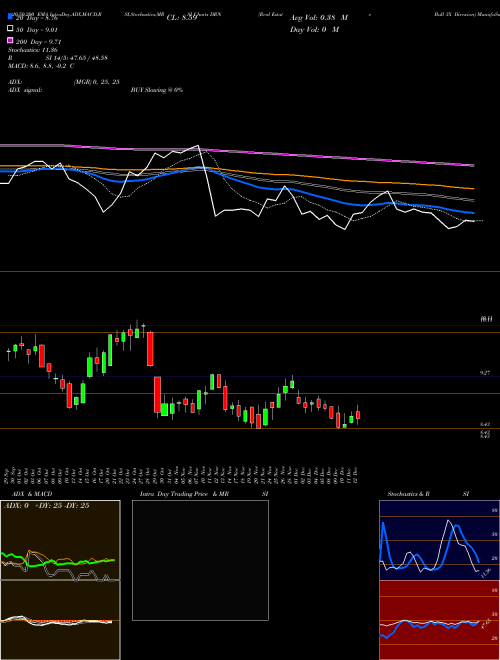This screenshot has width=500, height=660.
Task: Click the 'Day Vol: 0 M' label
Action: pos(314,29)
